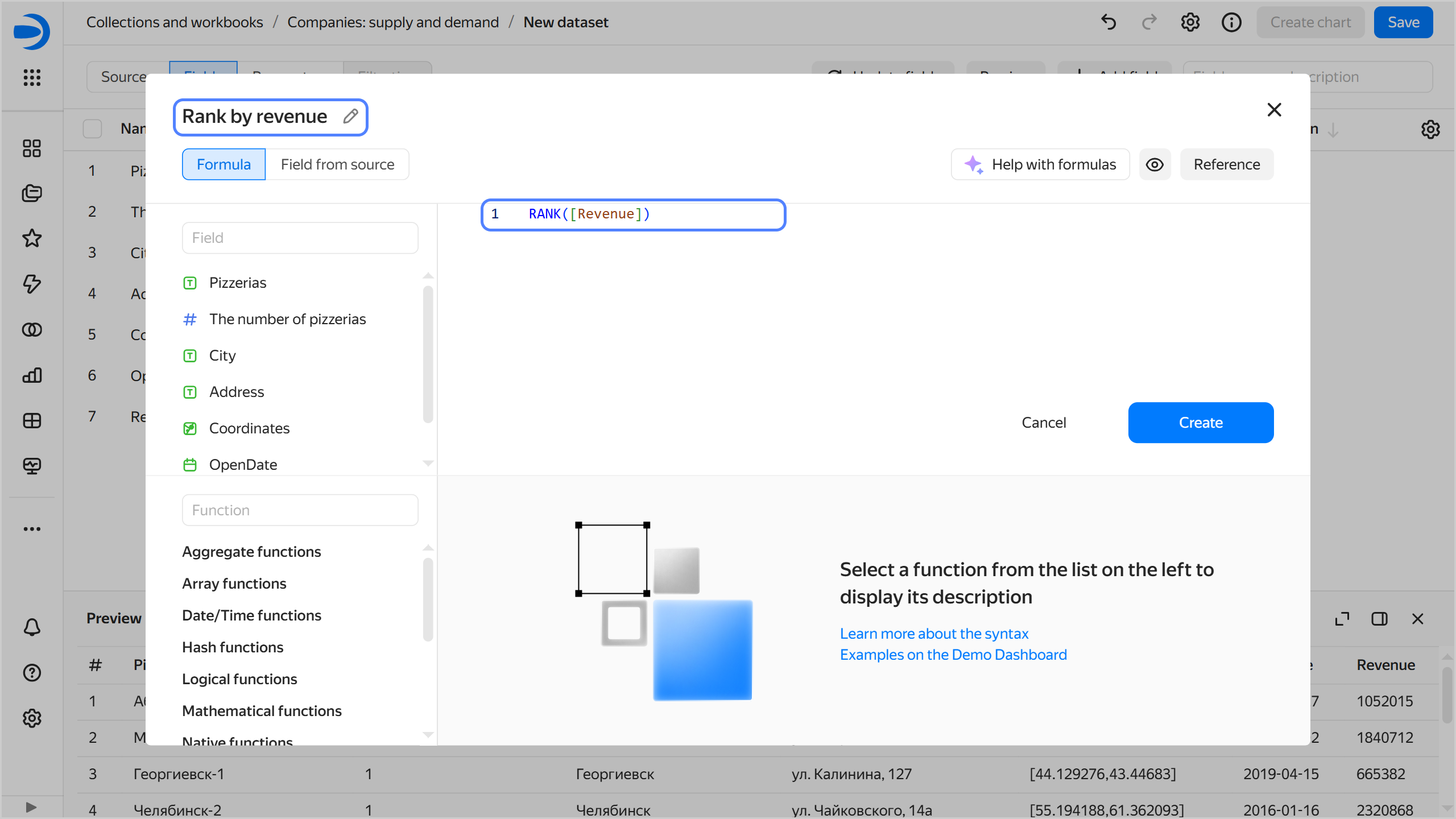Select the Formula tab
Image resolution: width=1456 pixels, height=819 pixels.
tap(224, 164)
